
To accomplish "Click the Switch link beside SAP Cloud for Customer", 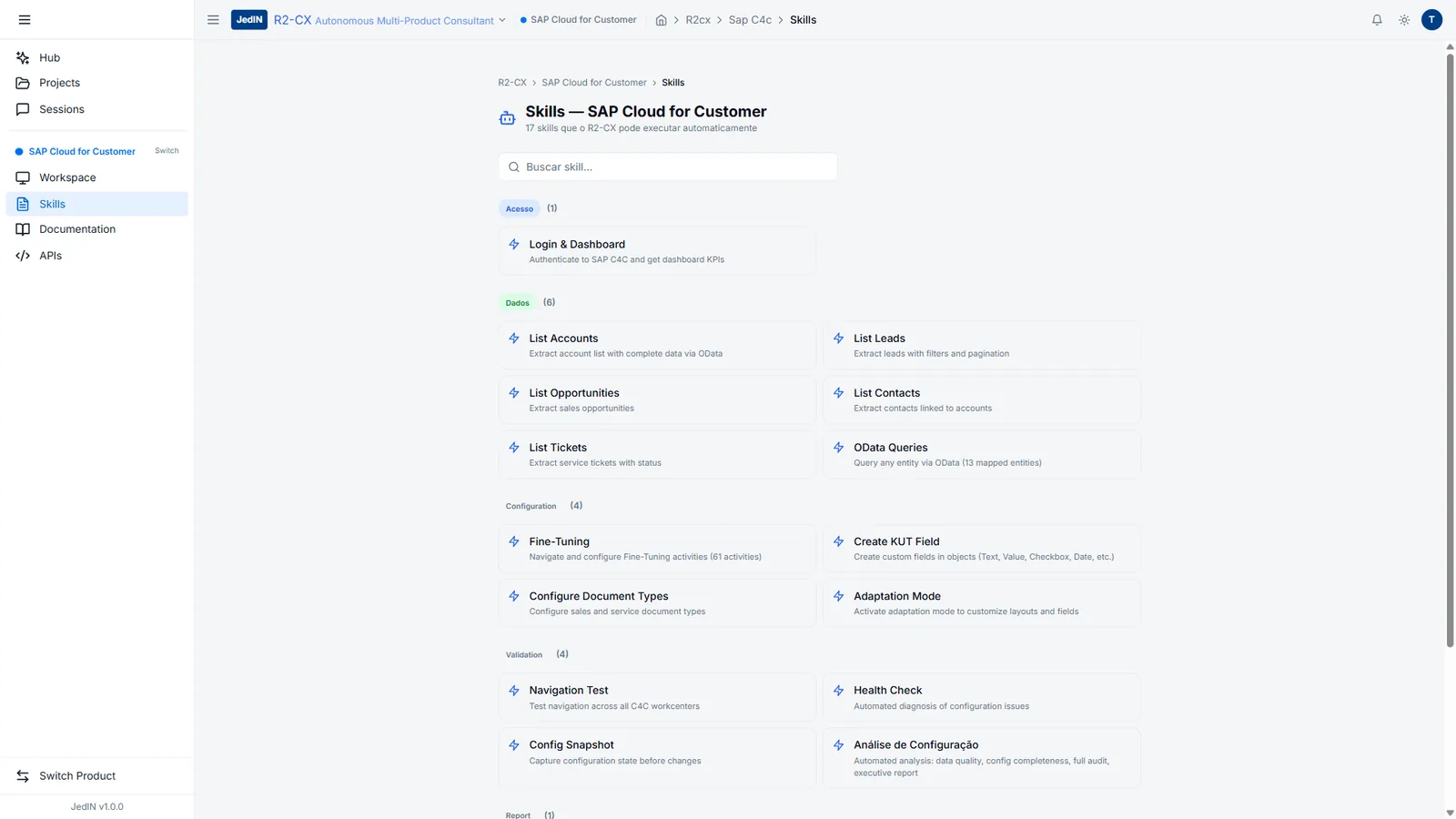I will [167, 151].
